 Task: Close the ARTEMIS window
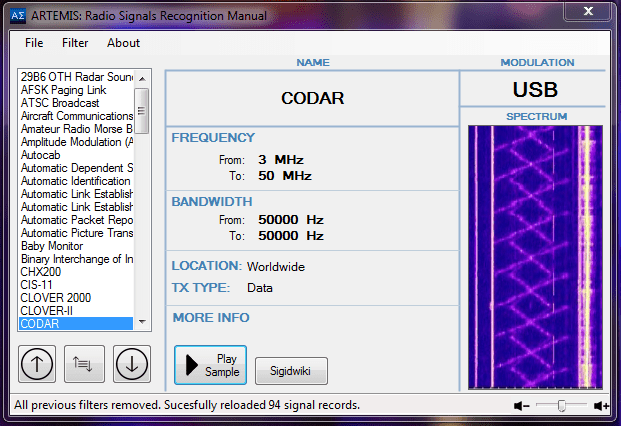pyautogui.click(x=588, y=11)
